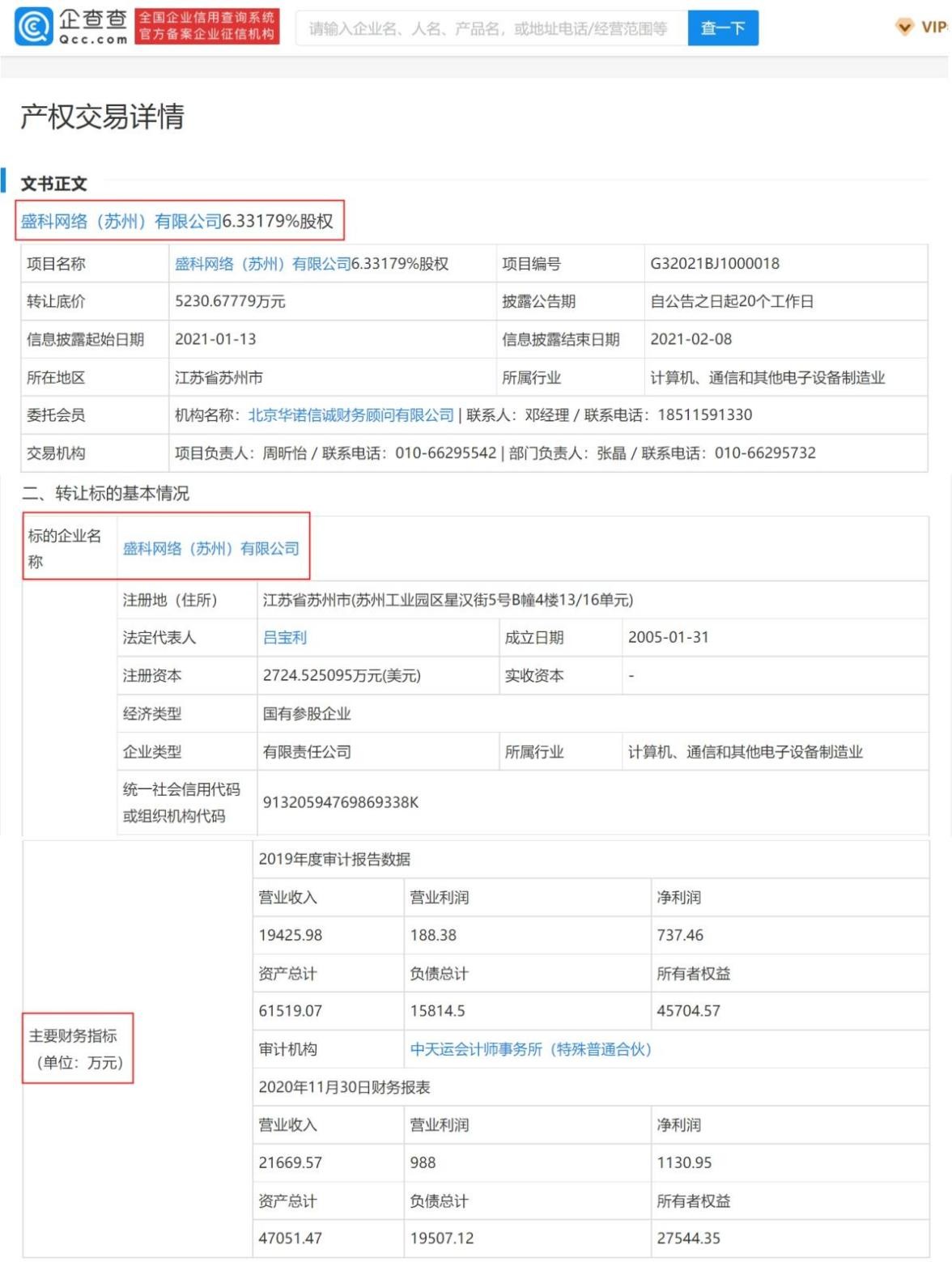Viewport: 952px width, 1262px height.
Task: Select 产权交易详情 page title
Action: pyautogui.click(x=102, y=117)
